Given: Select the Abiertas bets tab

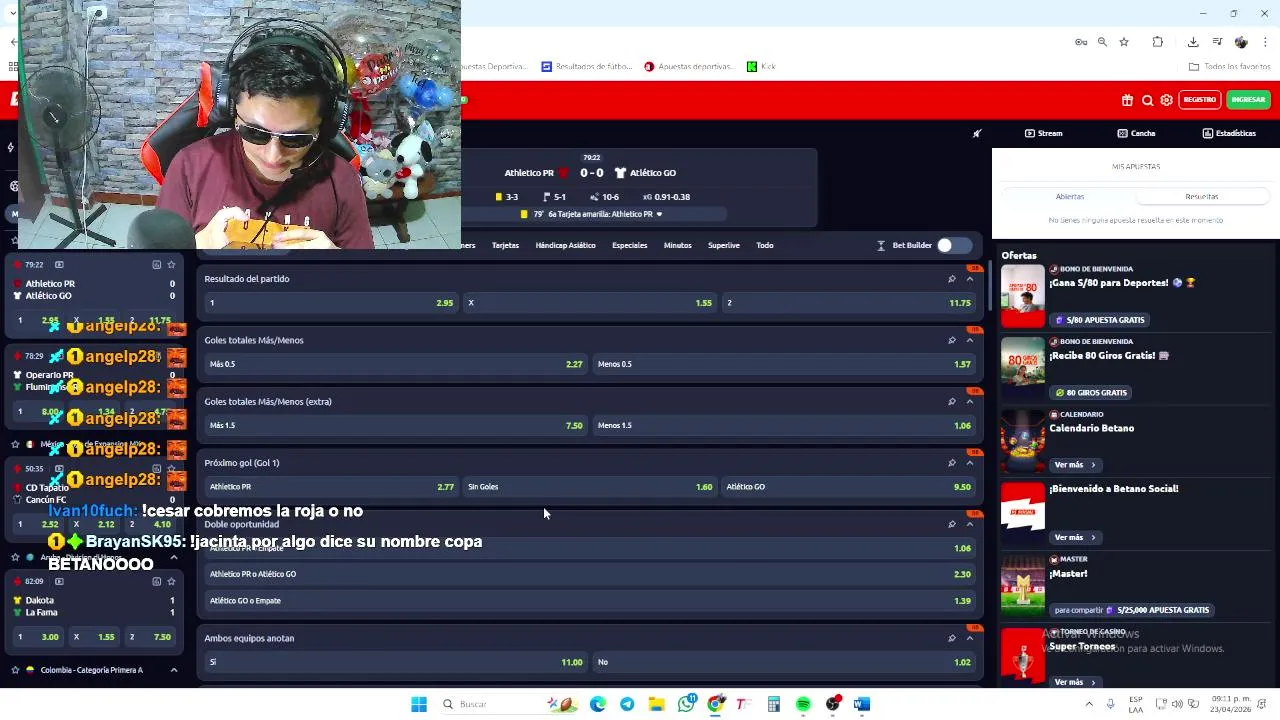Looking at the screenshot, I should [x=1069, y=197].
